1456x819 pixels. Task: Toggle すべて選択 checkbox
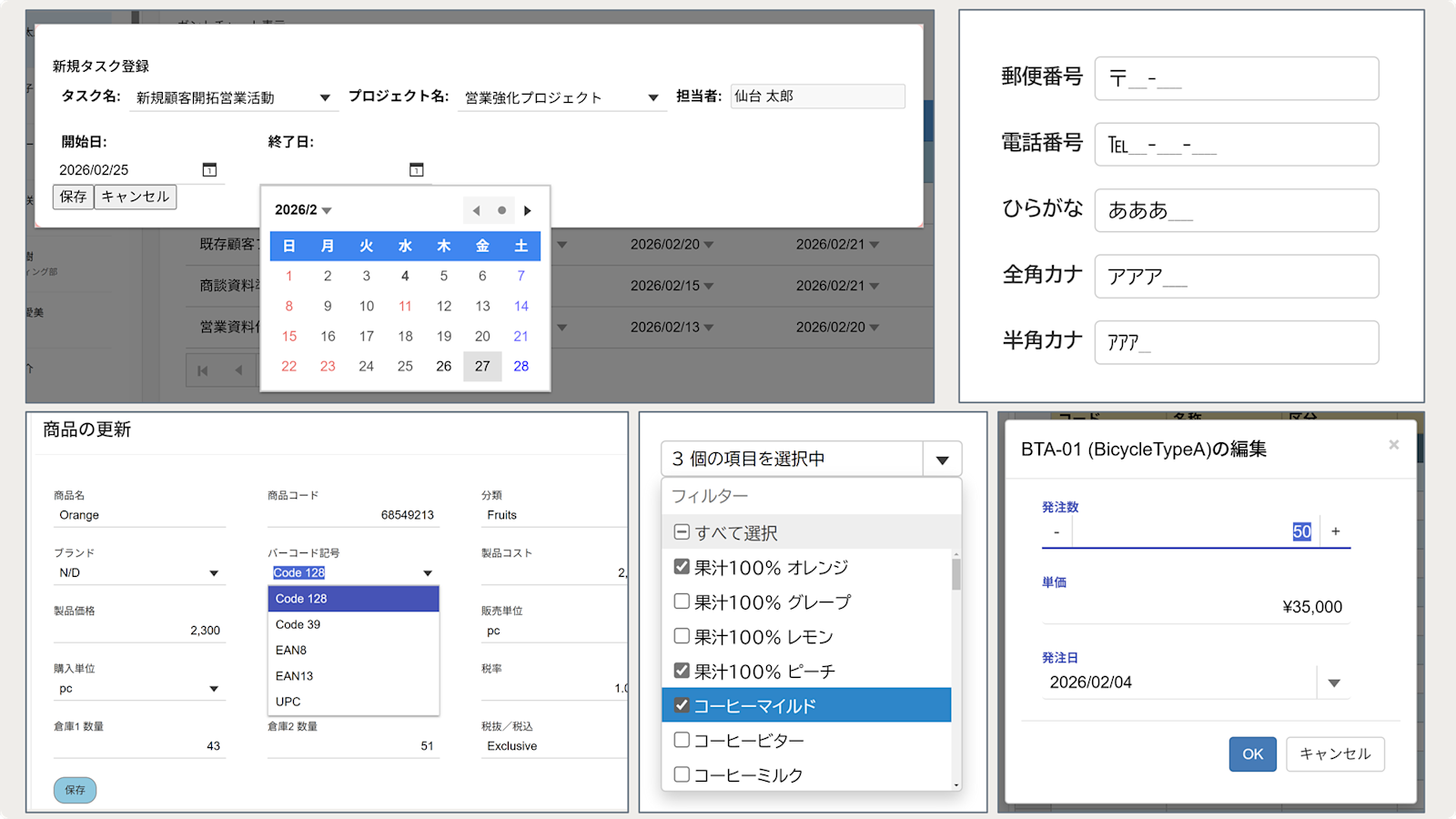682,532
